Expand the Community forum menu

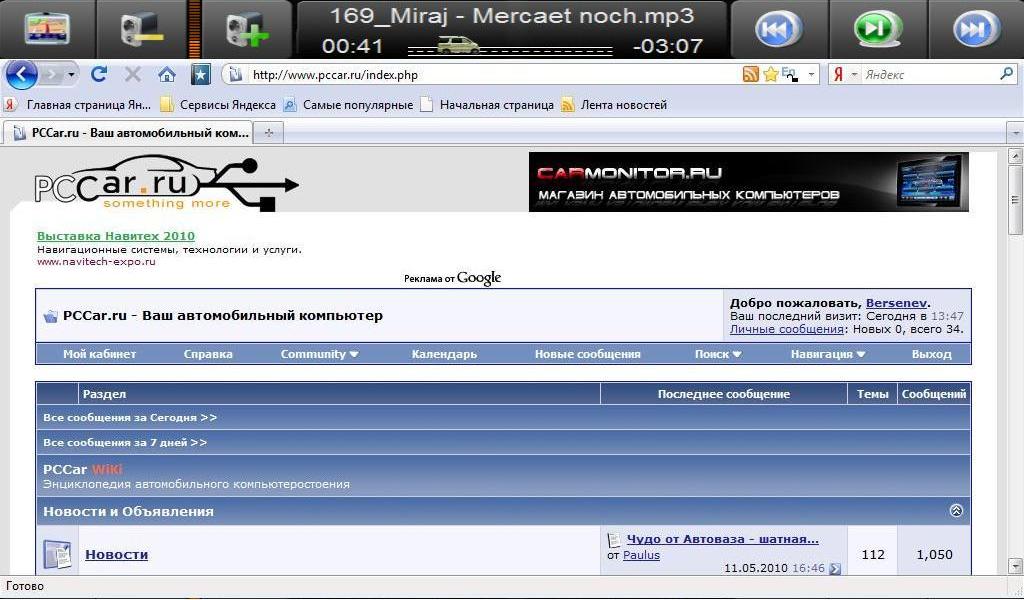tap(319, 354)
